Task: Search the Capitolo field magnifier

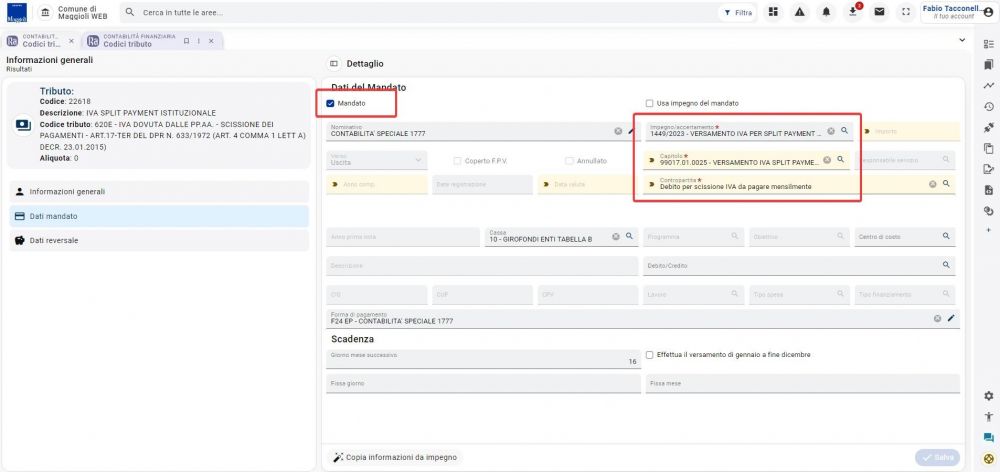Action: coord(841,159)
